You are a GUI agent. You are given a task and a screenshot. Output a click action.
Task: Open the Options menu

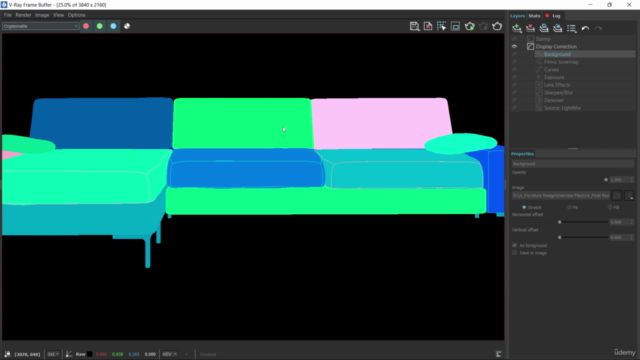[76, 15]
